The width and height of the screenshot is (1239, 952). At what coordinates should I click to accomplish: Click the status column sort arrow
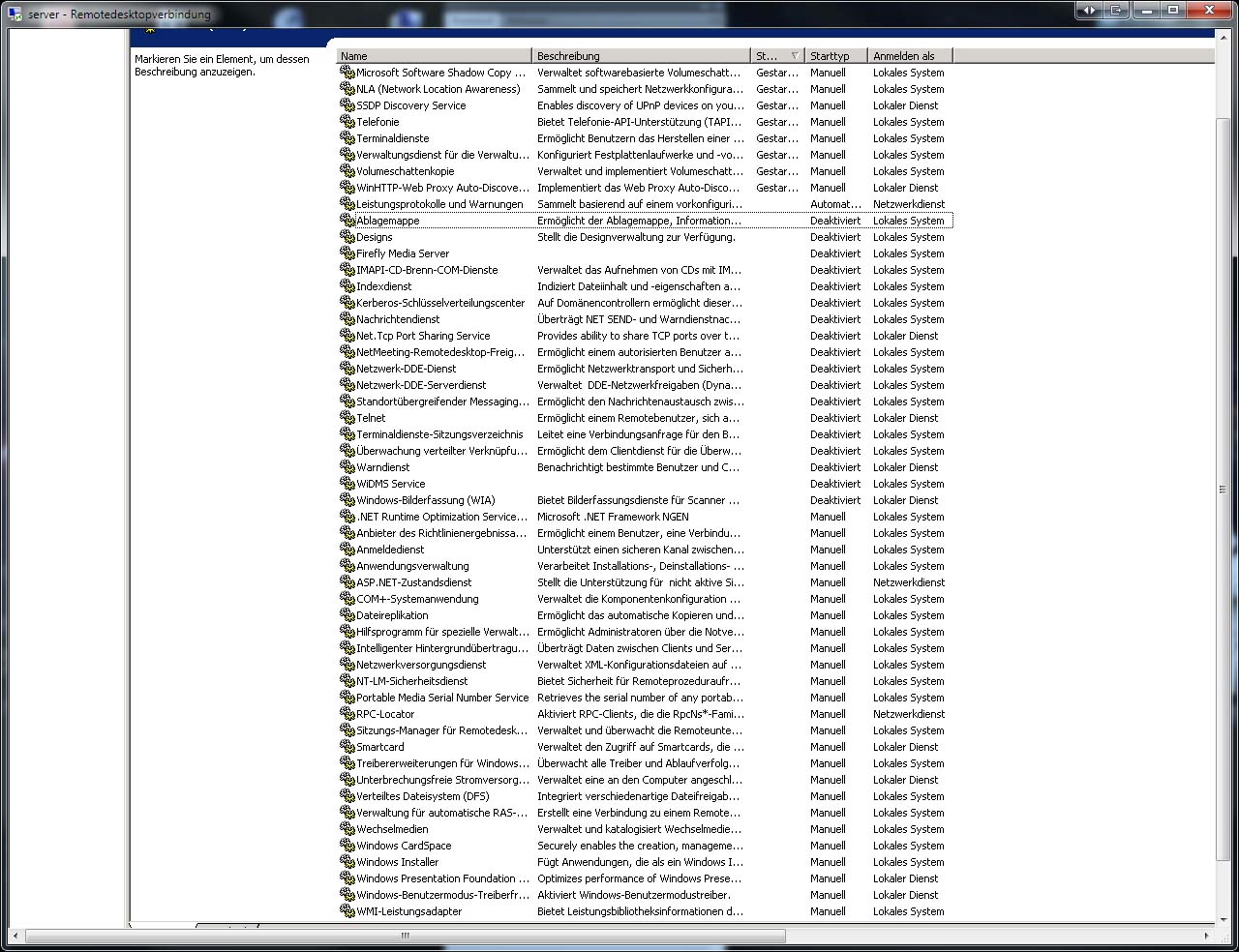click(795, 56)
